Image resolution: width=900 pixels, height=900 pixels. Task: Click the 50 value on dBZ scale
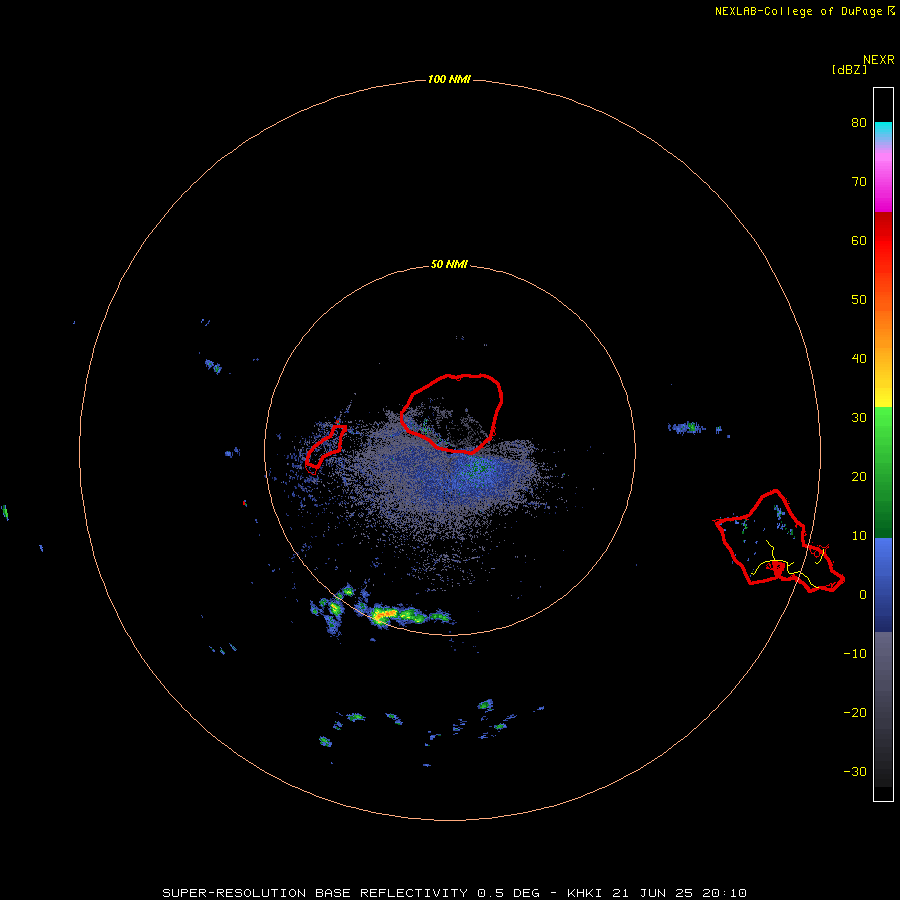pyautogui.click(x=859, y=300)
